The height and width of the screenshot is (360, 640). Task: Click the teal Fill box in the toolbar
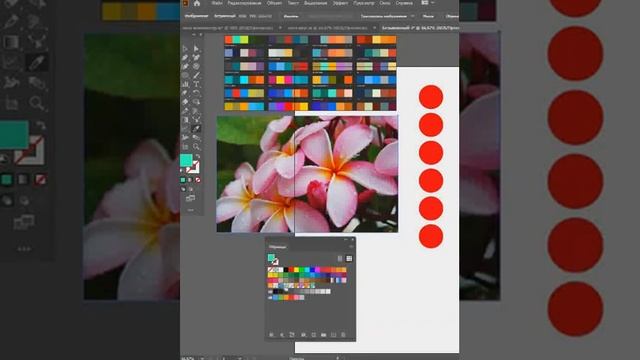tap(186, 160)
